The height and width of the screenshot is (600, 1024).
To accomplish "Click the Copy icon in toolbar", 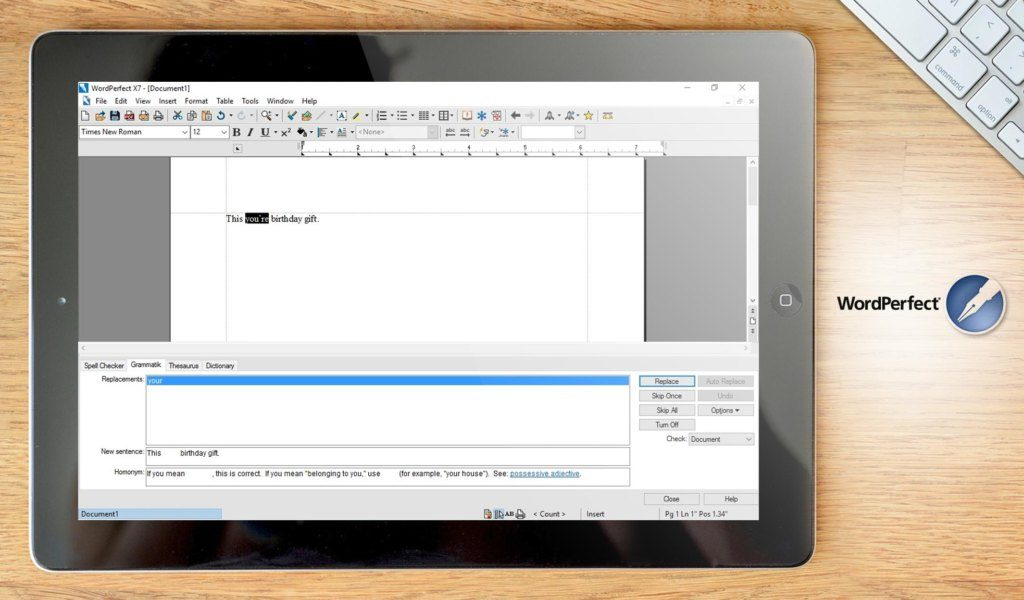I will pos(192,116).
